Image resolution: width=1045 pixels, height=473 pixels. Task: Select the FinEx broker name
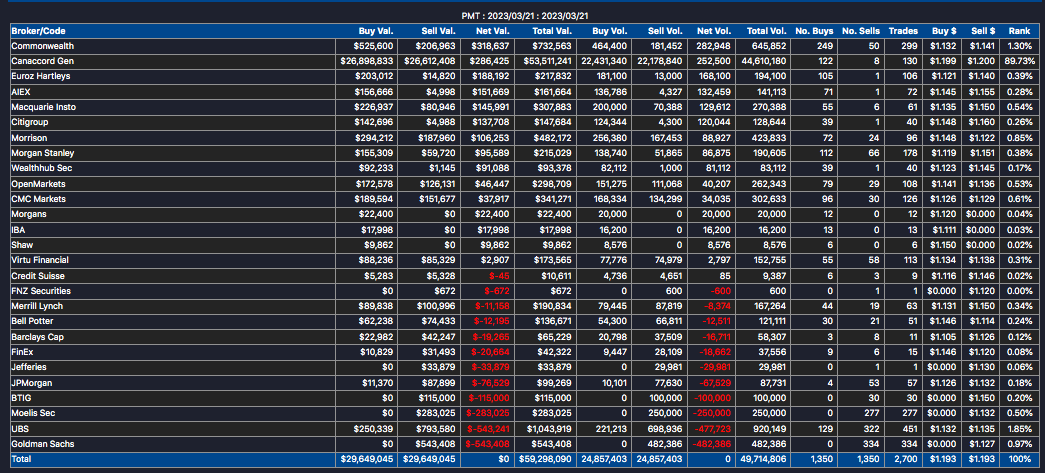click(x=22, y=351)
